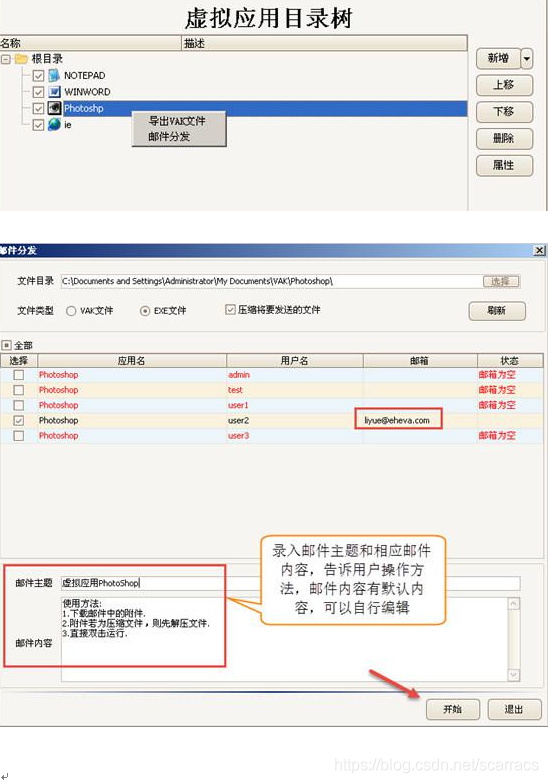Click the root directory folder icon
This screenshot has width=548, height=783.
click(x=20, y=59)
